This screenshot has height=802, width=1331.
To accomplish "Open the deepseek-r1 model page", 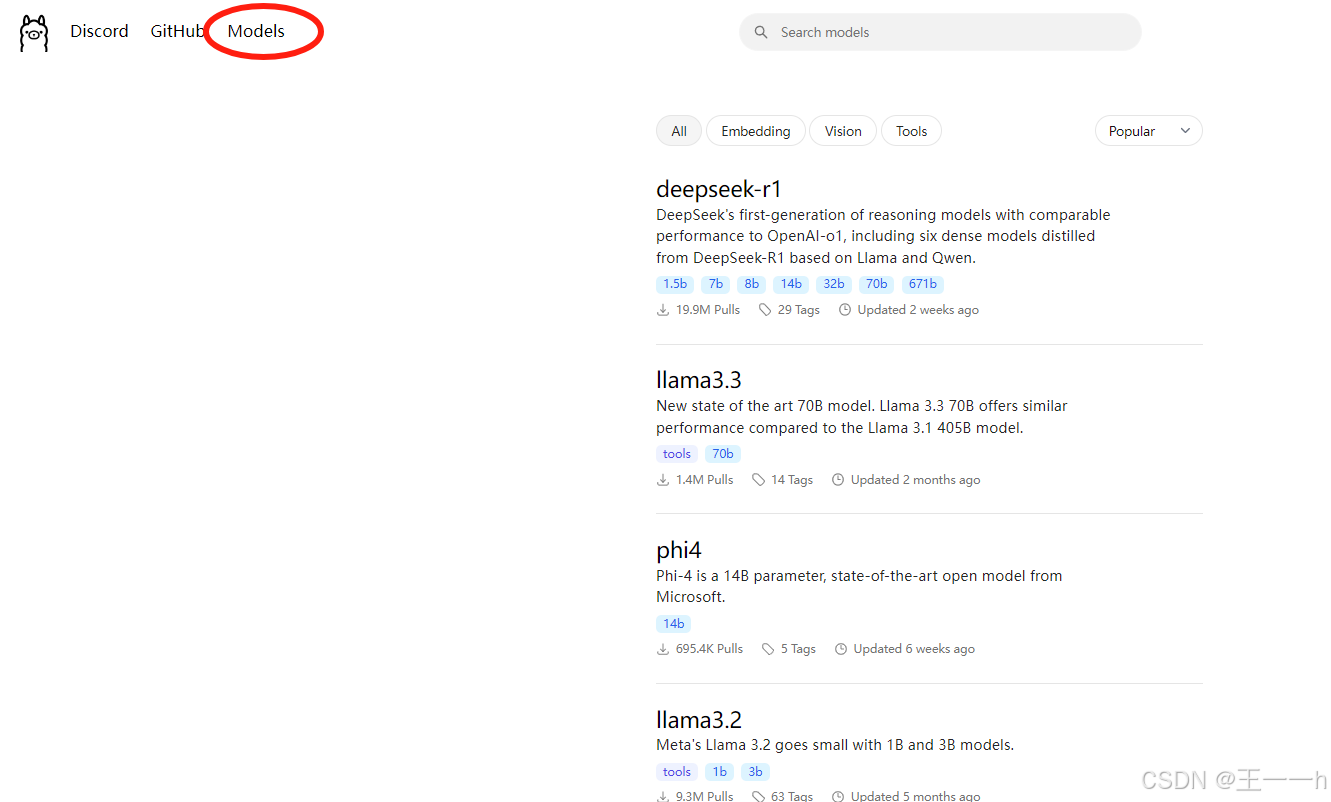I will [x=718, y=189].
